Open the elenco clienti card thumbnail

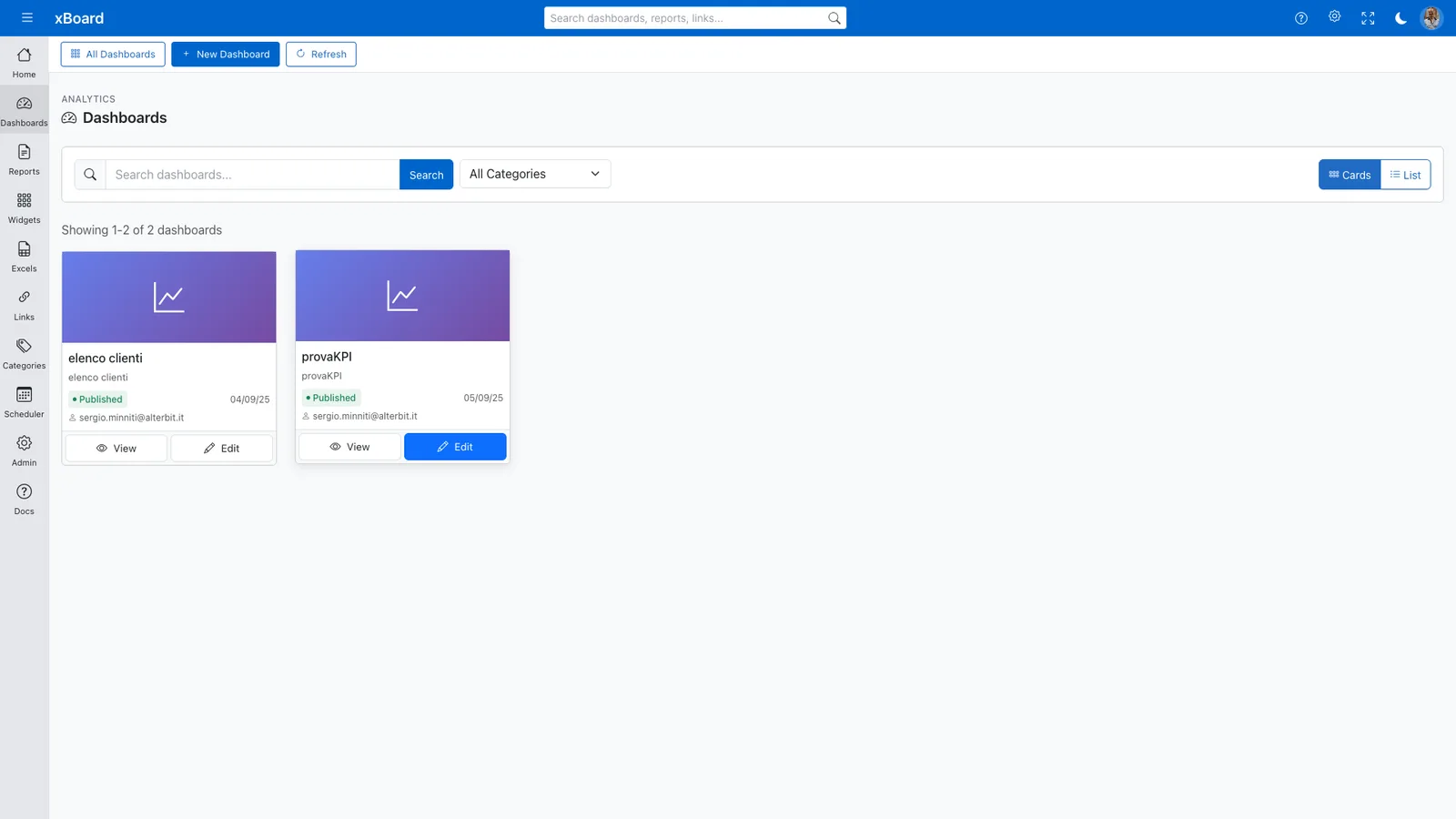click(169, 298)
